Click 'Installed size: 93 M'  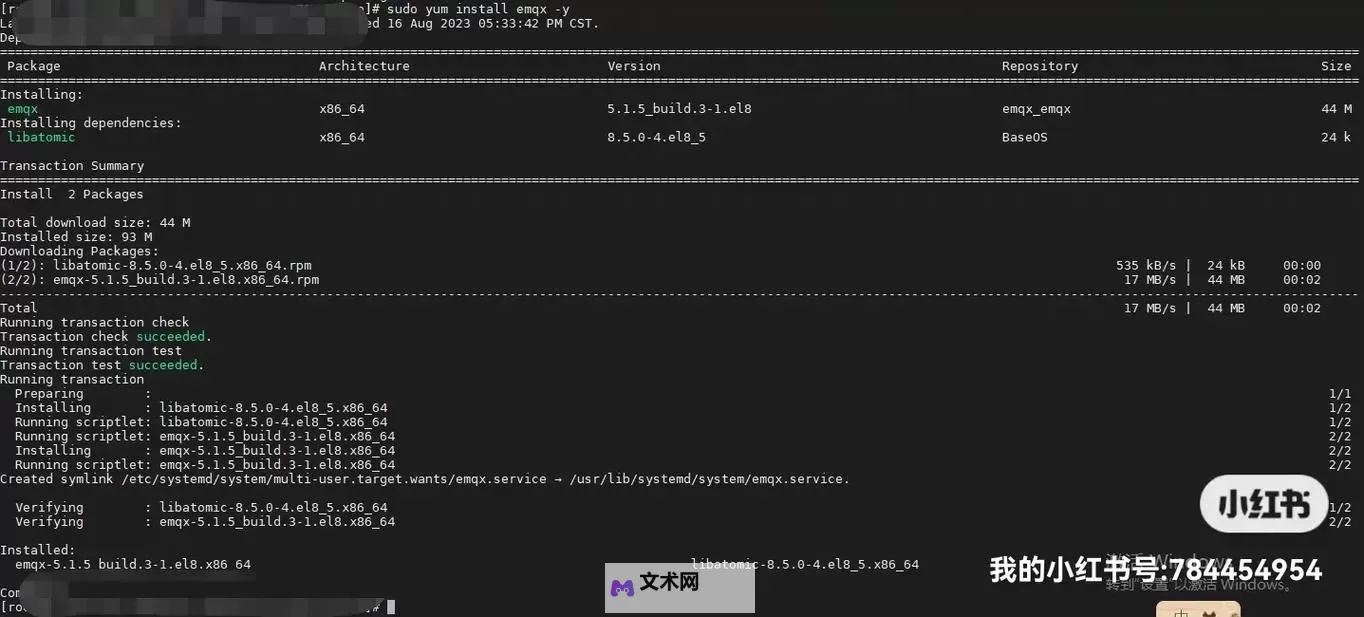click(76, 237)
